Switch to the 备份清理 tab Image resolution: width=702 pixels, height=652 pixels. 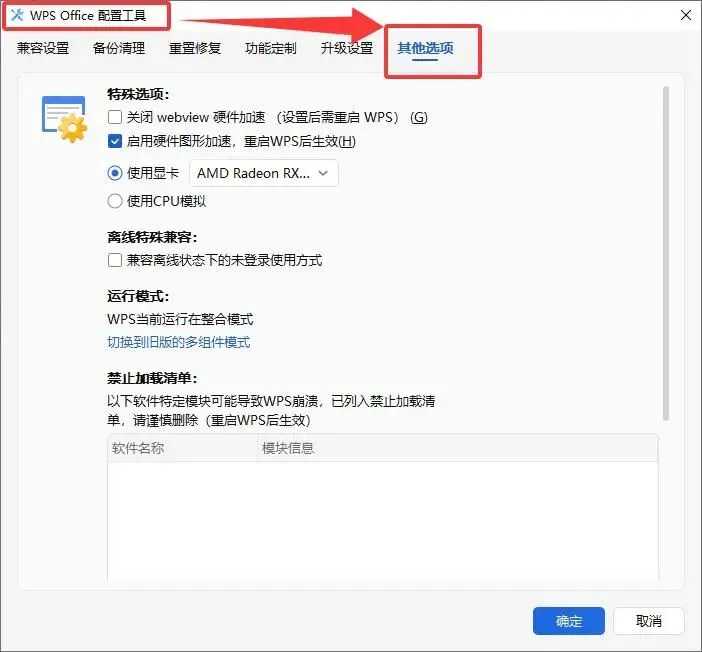pyautogui.click(x=119, y=48)
